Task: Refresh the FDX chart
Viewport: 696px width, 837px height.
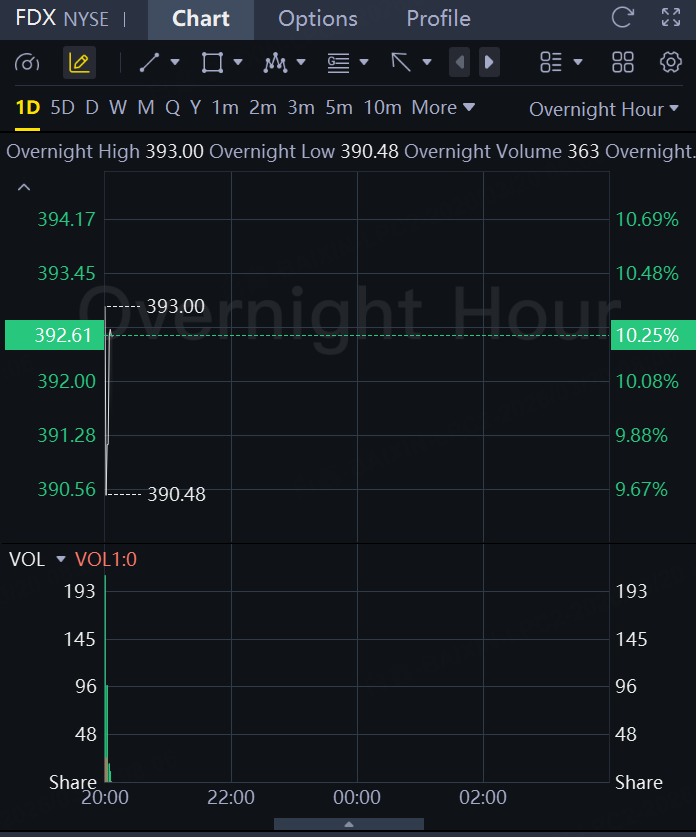Action: click(623, 17)
